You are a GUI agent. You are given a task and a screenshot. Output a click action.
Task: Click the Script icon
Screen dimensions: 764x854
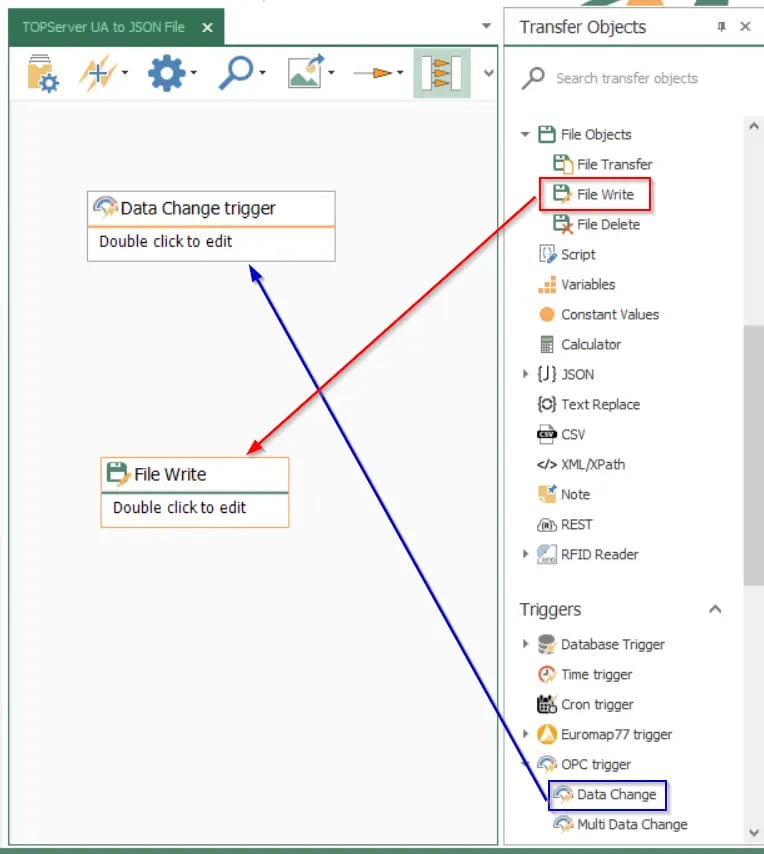pyautogui.click(x=547, y=254)
